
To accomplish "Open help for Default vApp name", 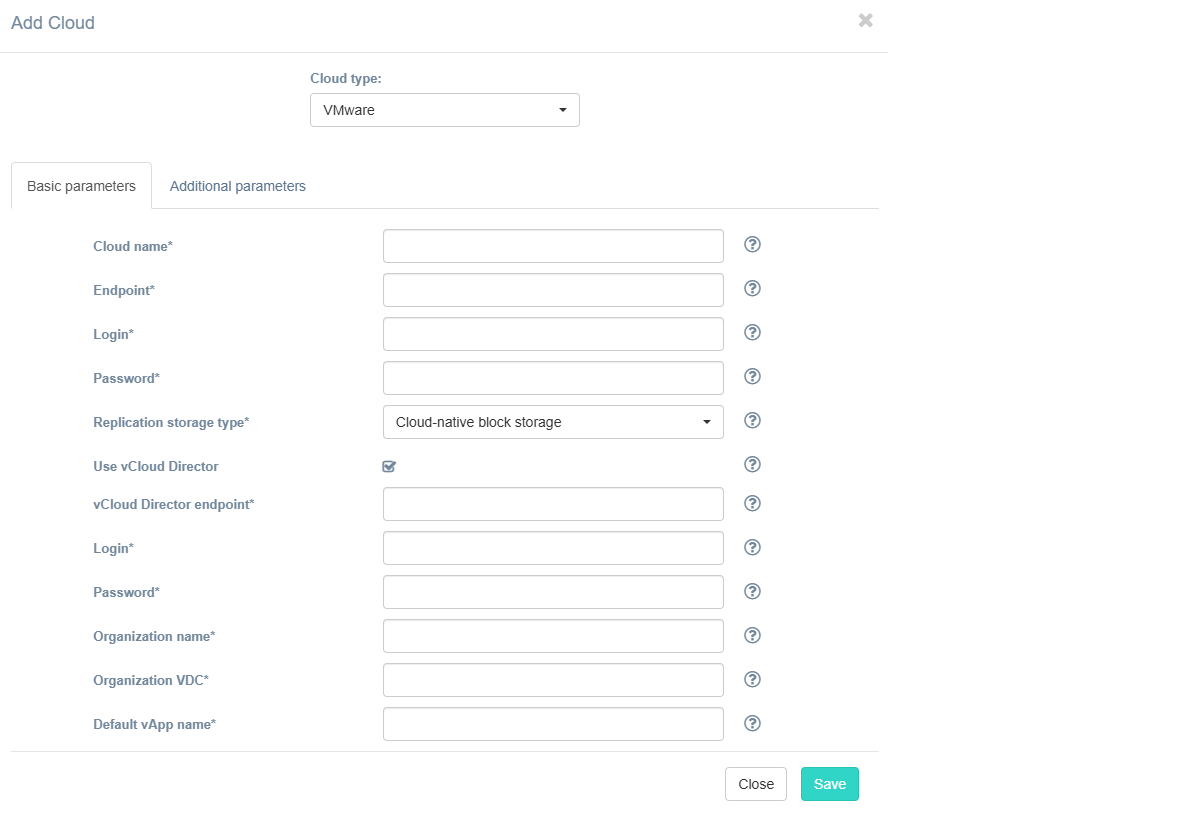I will coord(753,723).
